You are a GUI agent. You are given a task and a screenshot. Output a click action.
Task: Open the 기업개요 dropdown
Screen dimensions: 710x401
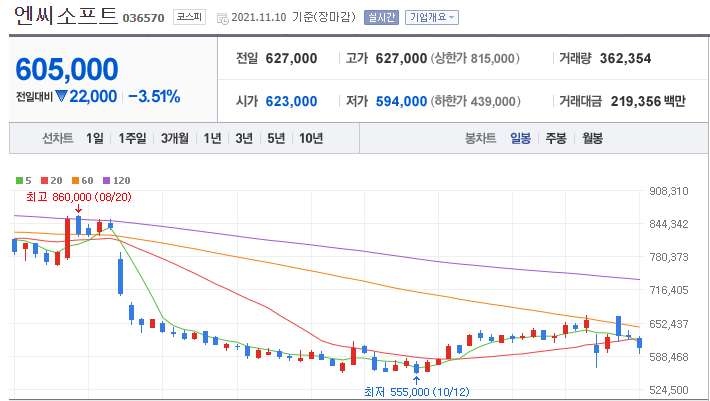pos(432,18)
